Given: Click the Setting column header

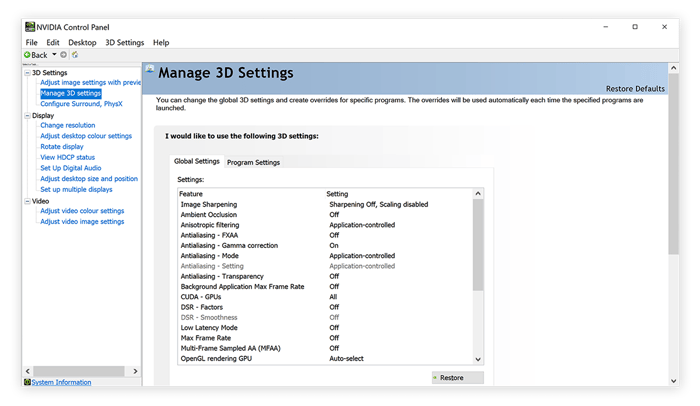Looking at the screenshot, I should (x=337, y=194).
